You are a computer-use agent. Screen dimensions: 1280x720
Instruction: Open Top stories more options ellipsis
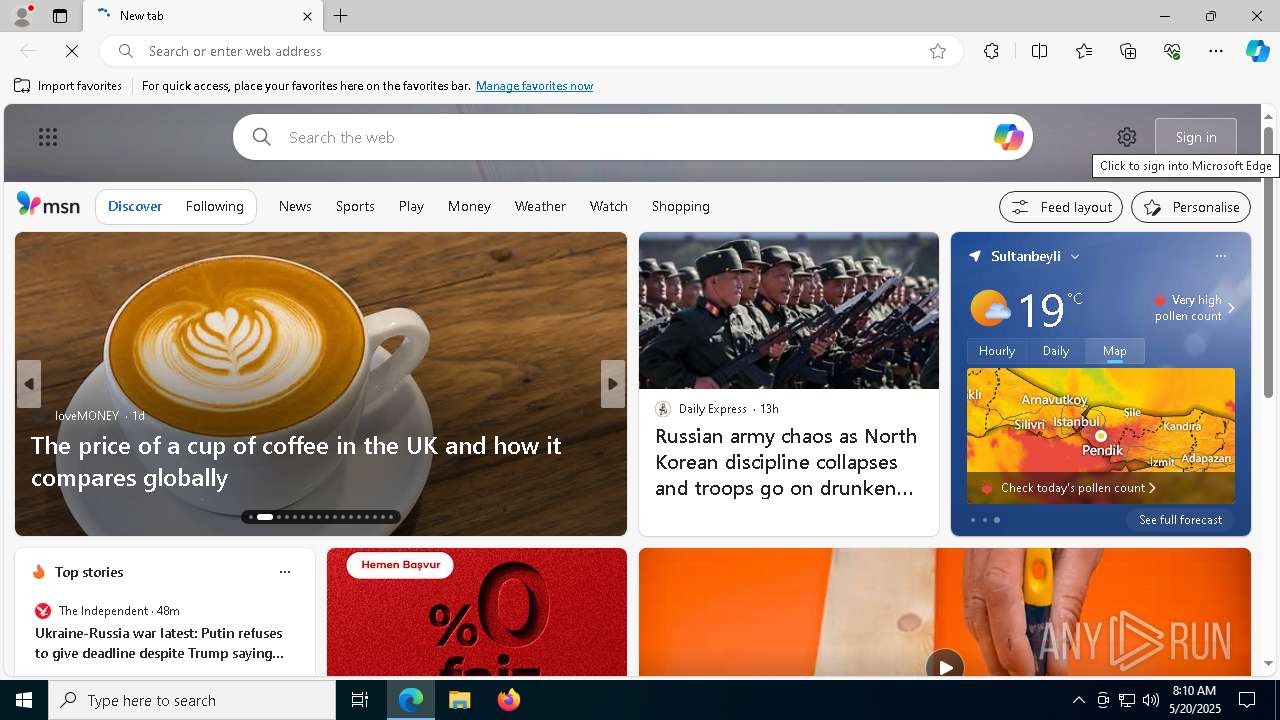pos(285,572)
